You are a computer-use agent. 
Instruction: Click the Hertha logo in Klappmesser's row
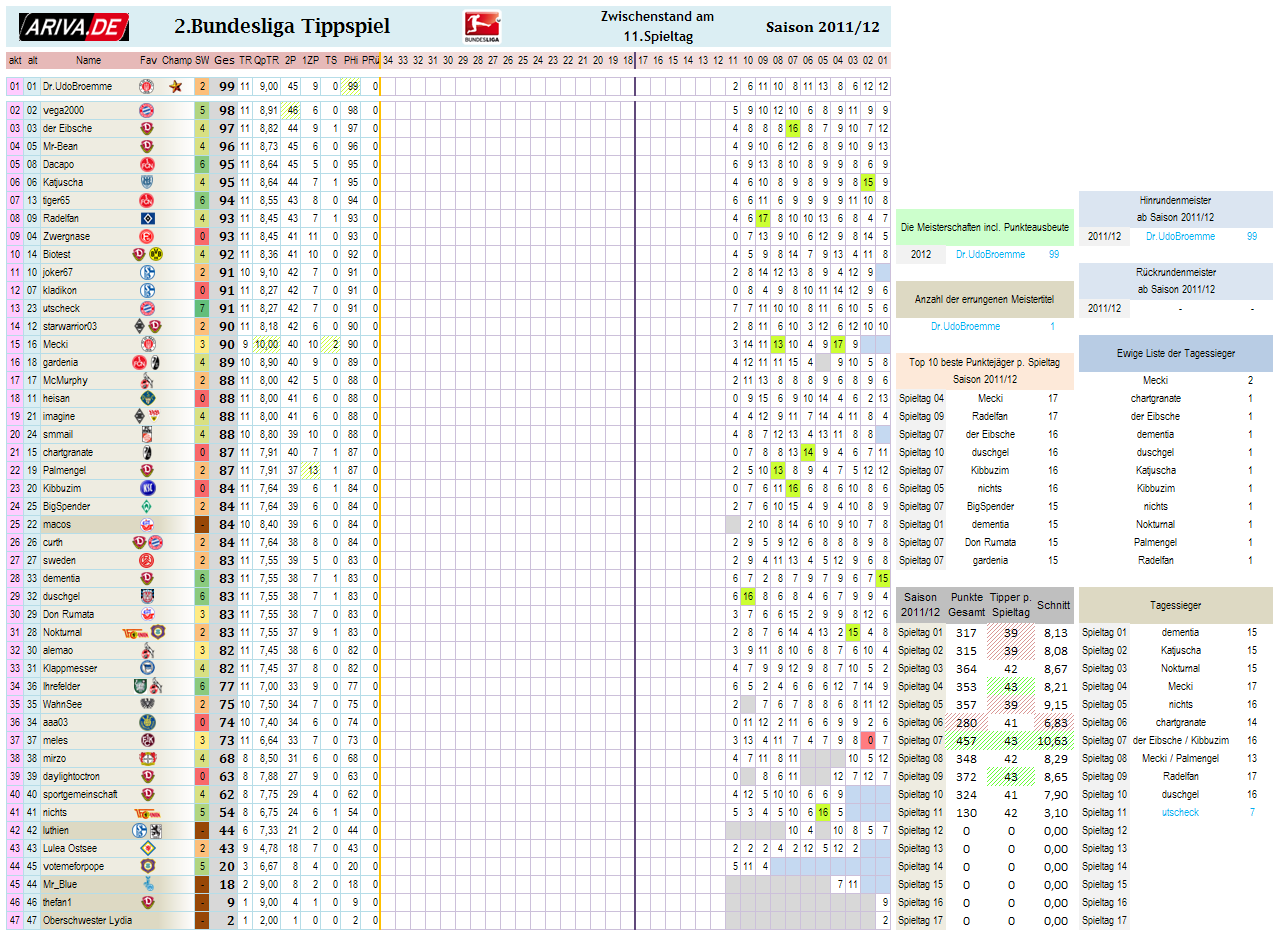click(147, 669)
